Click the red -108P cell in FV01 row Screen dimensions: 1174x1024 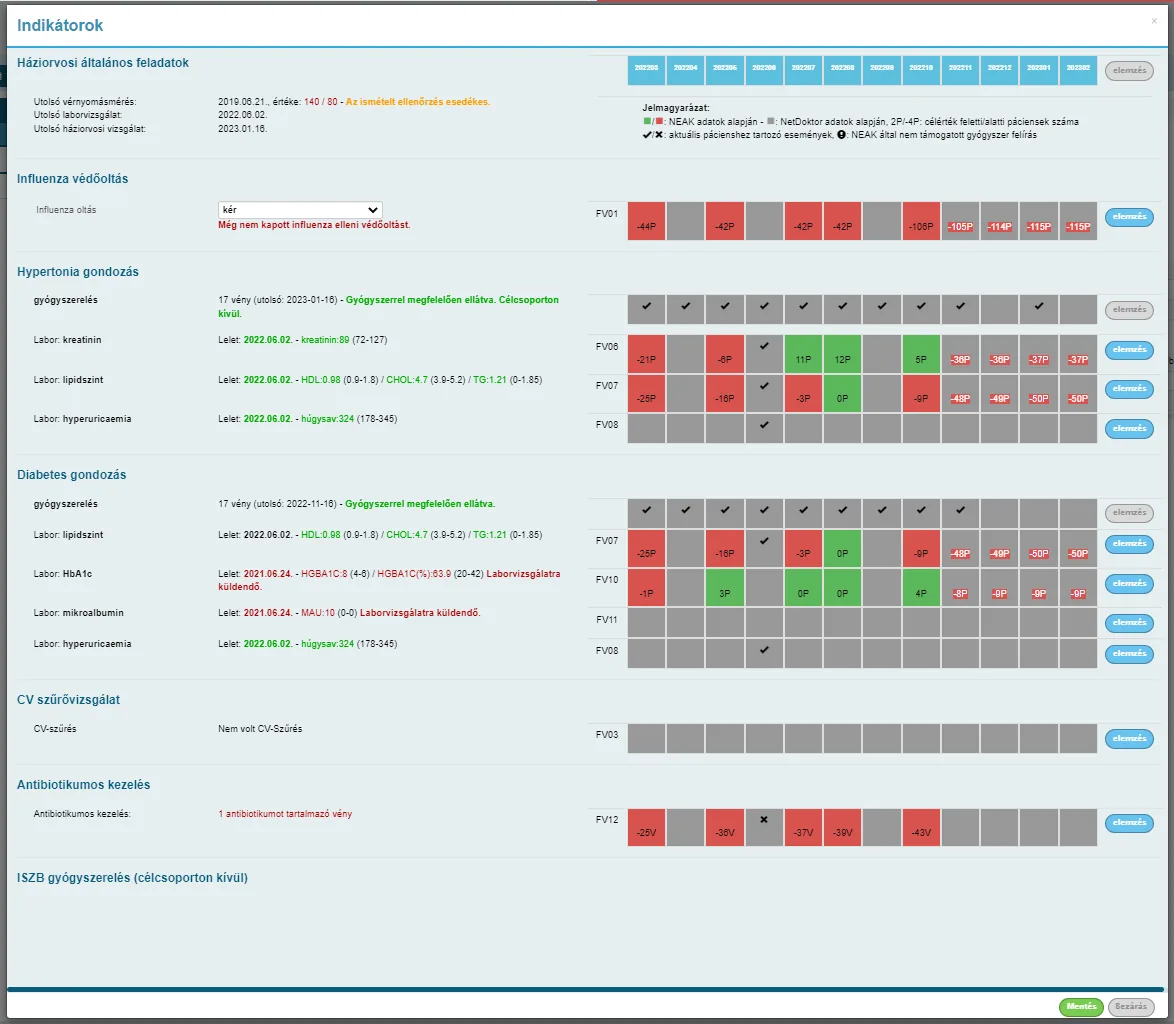pos(921,221)
